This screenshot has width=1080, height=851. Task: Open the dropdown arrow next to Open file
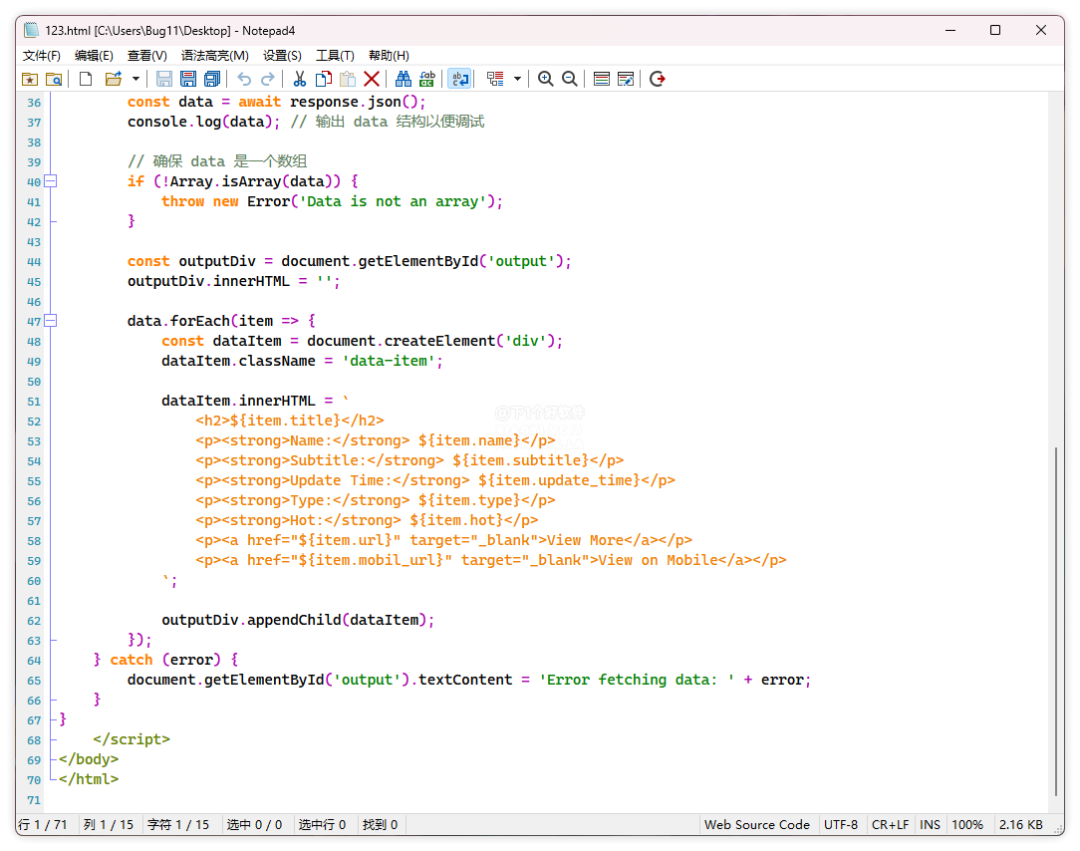pyautogui.click(x=135, y=79)
